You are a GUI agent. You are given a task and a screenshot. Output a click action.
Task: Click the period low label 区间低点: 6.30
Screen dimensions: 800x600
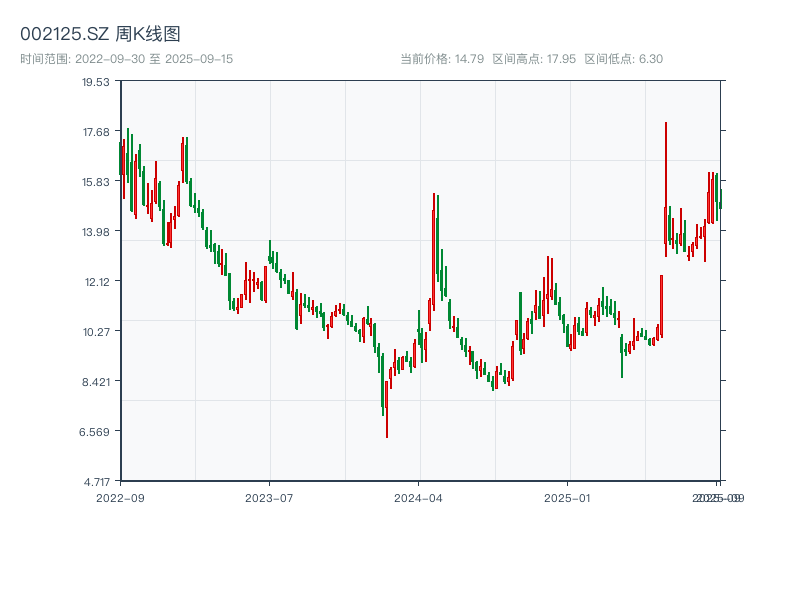(x=623, y=59)
